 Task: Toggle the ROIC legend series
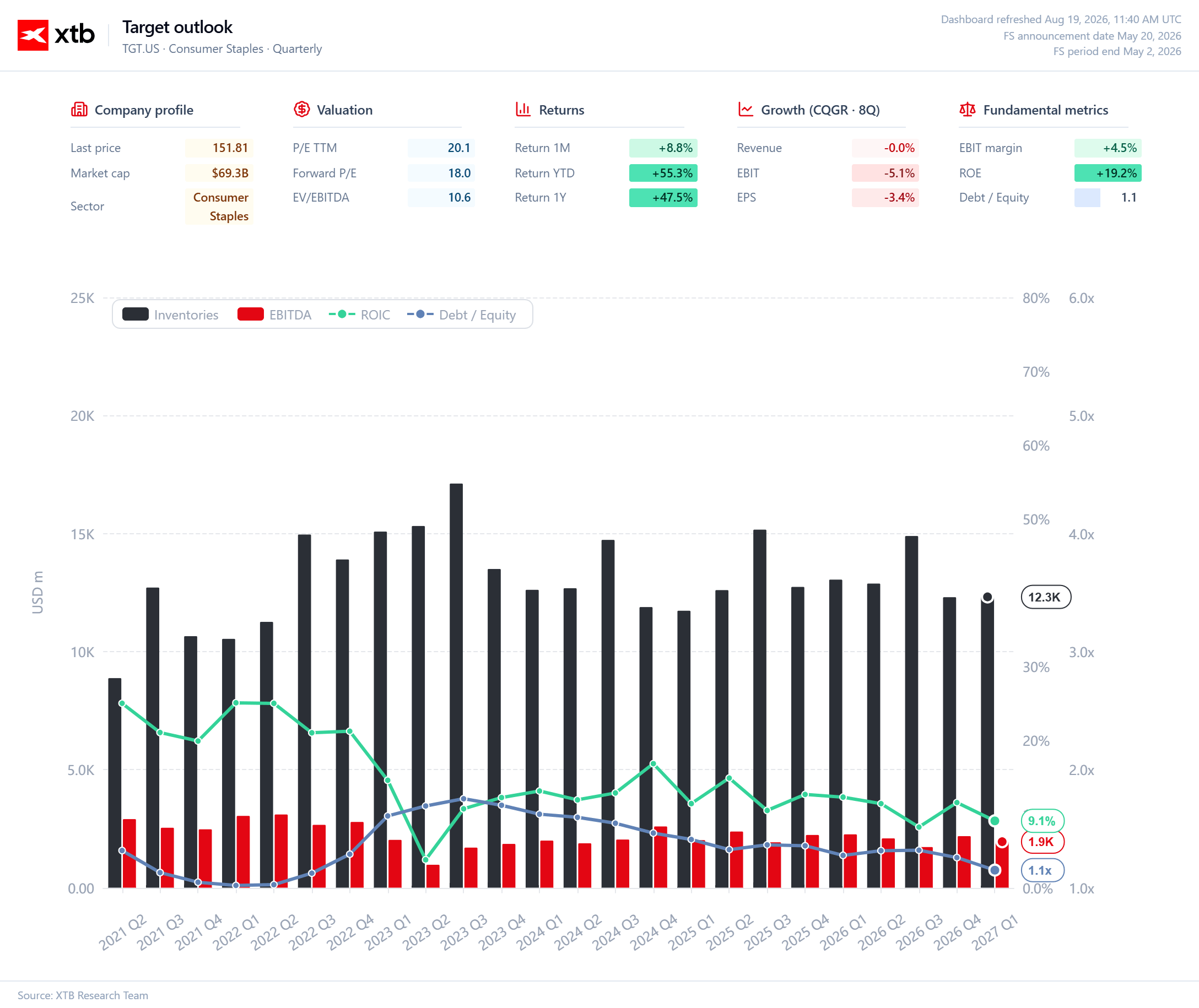pyautogui.click(x=359, y=315)
